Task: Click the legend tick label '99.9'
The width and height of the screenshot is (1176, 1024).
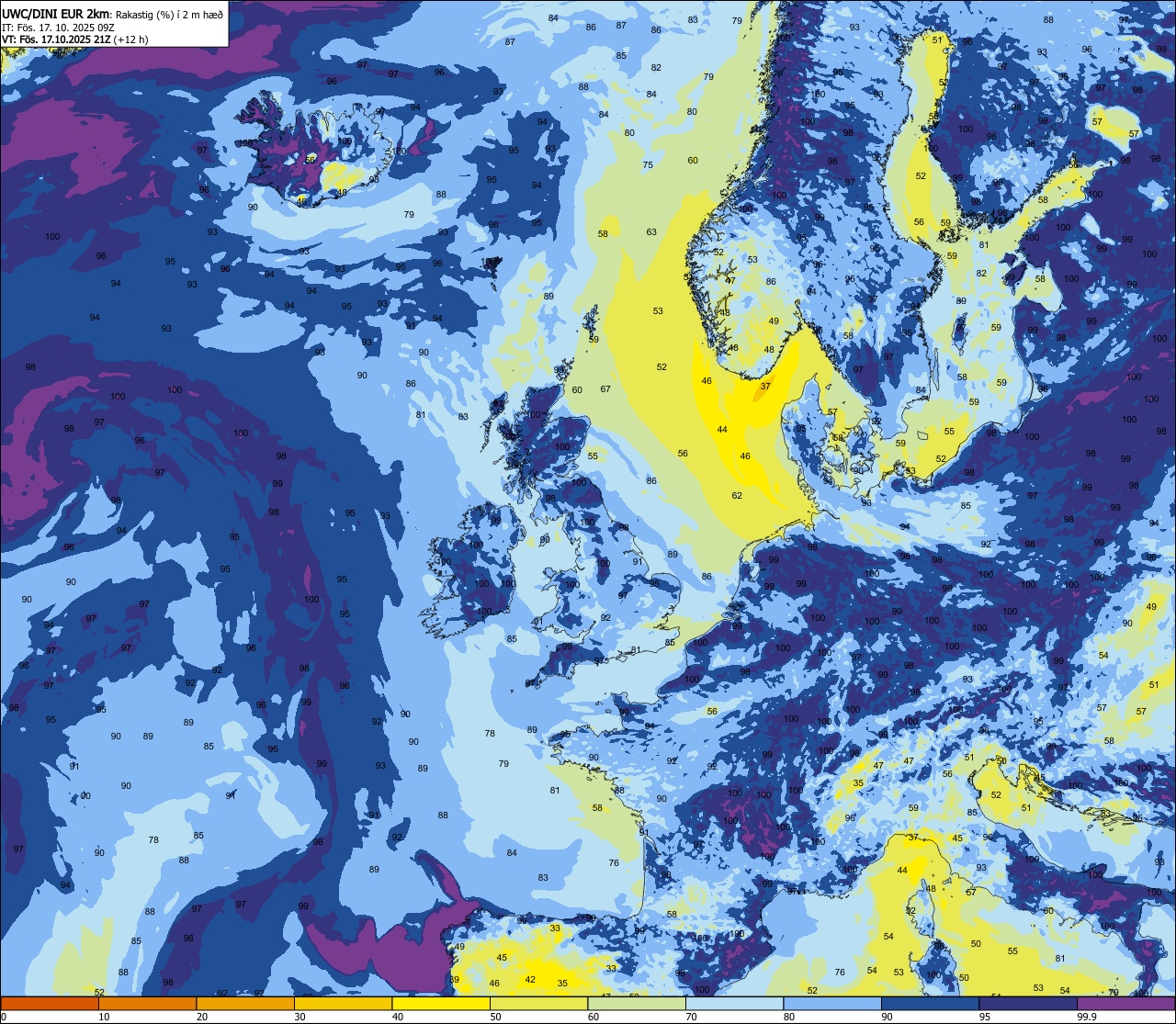Action: [x=1087, y=1017]
